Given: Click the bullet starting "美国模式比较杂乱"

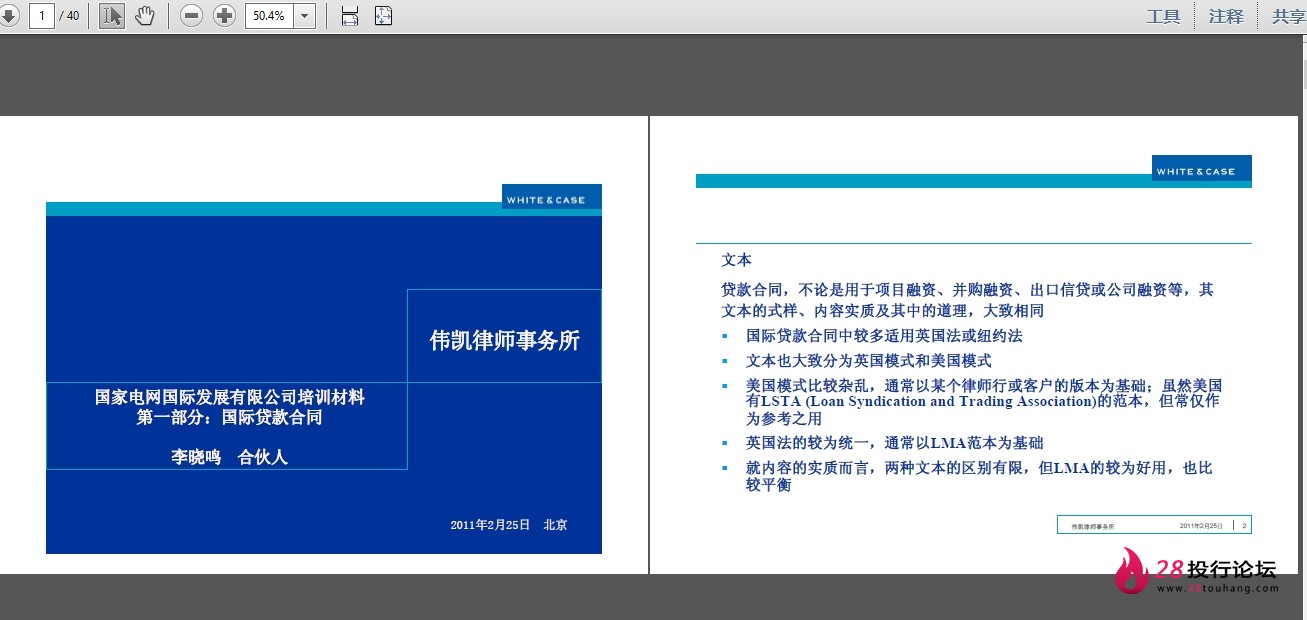Looking at the screenshot, I should pyautogui.click(x=984, y=402).
